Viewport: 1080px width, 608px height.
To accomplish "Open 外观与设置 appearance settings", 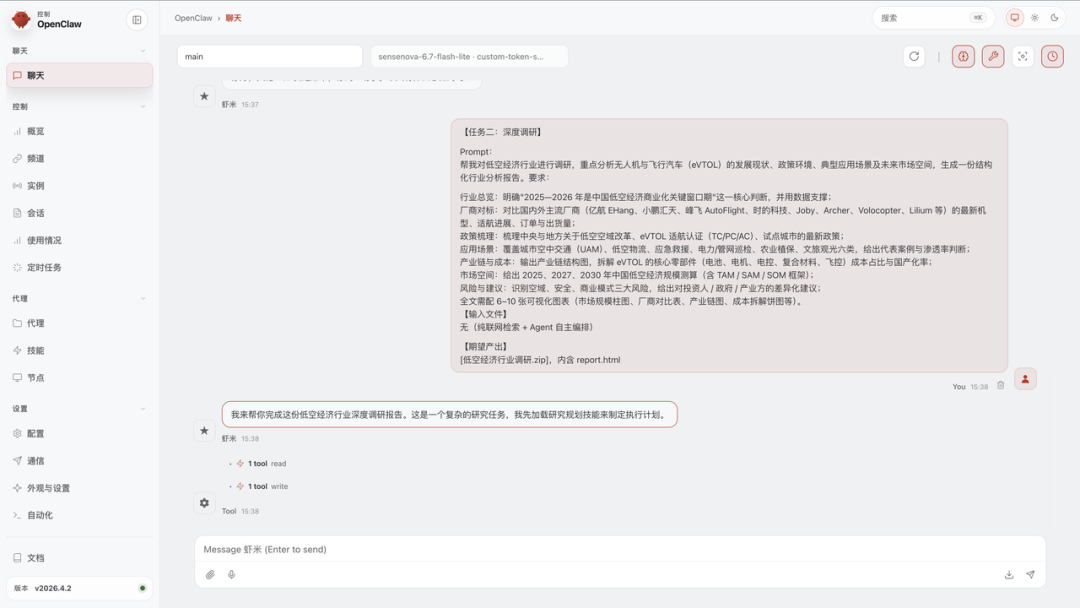I will tap(80, 488).
